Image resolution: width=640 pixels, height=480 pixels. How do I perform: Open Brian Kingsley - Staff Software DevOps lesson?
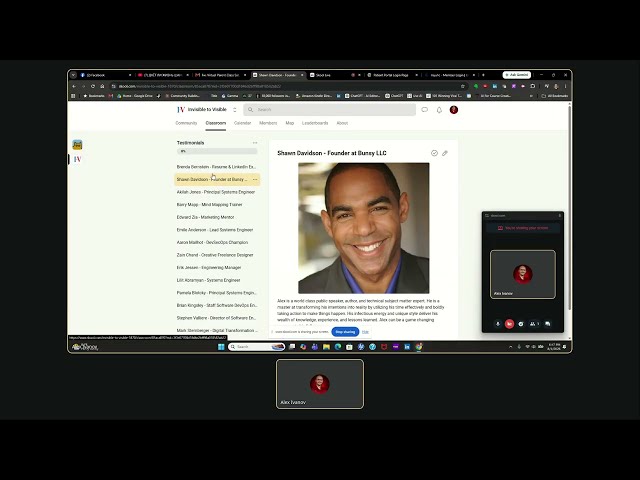point(216,305)
